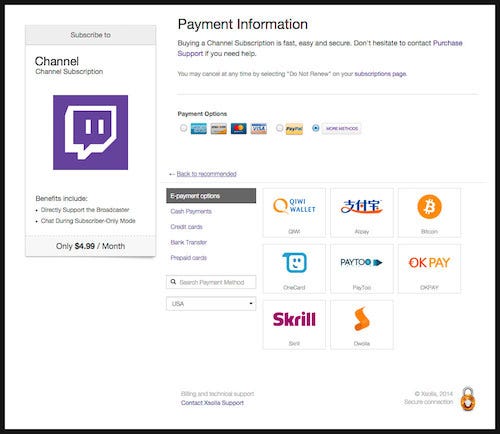Switch to Cash Payments category
Image resolution: width=500 pixels, height=434 pixels.
191,211
